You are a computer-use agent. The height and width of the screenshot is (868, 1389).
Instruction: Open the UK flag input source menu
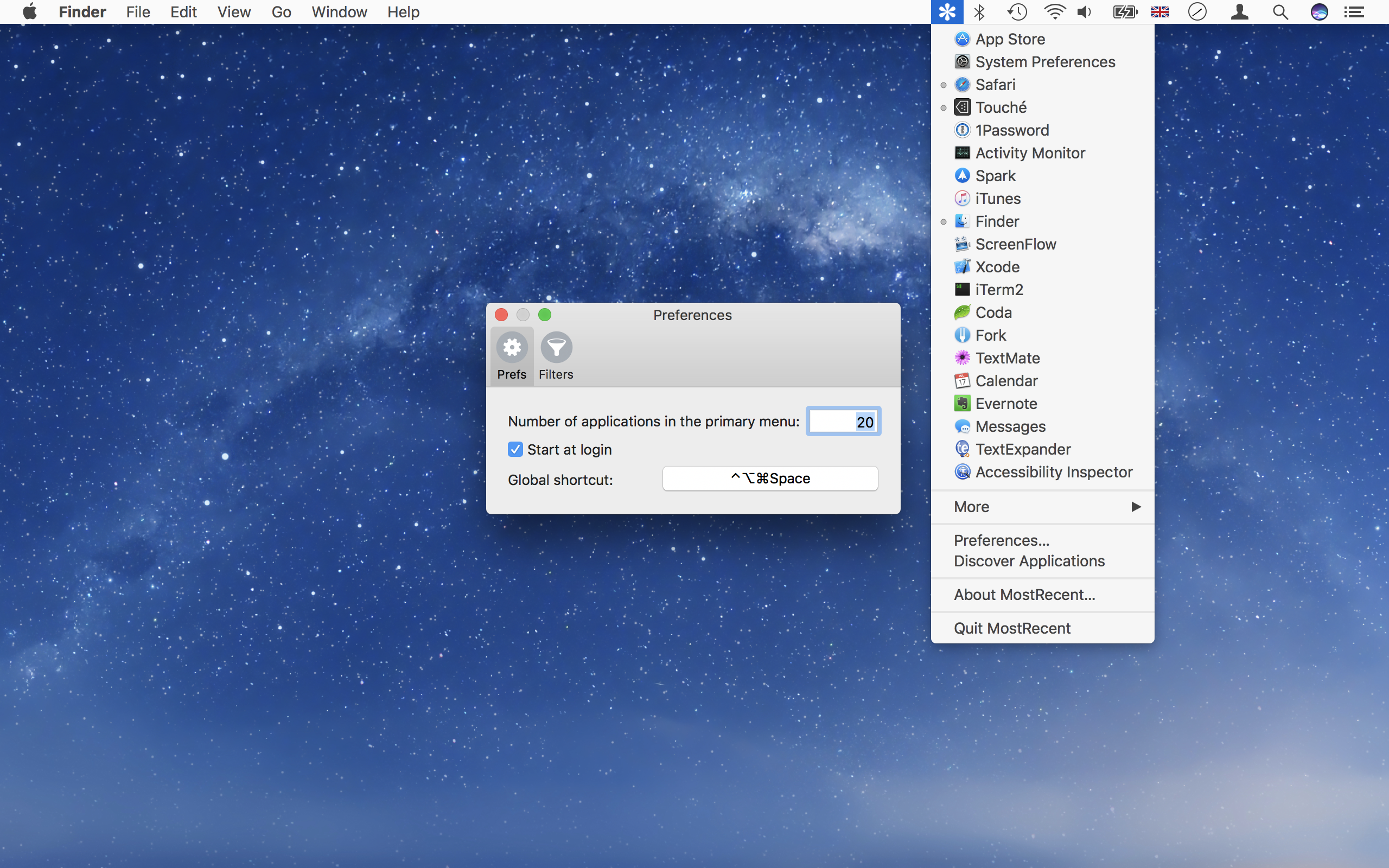1159,12
